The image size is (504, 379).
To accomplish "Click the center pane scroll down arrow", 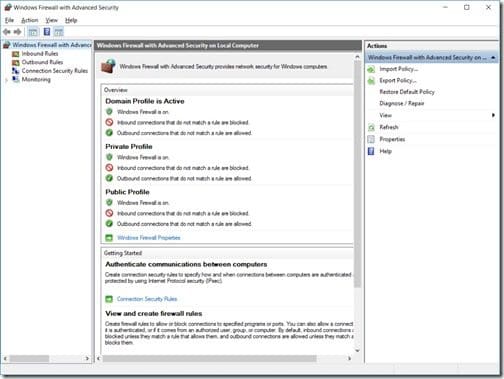I will pos(357,351).
